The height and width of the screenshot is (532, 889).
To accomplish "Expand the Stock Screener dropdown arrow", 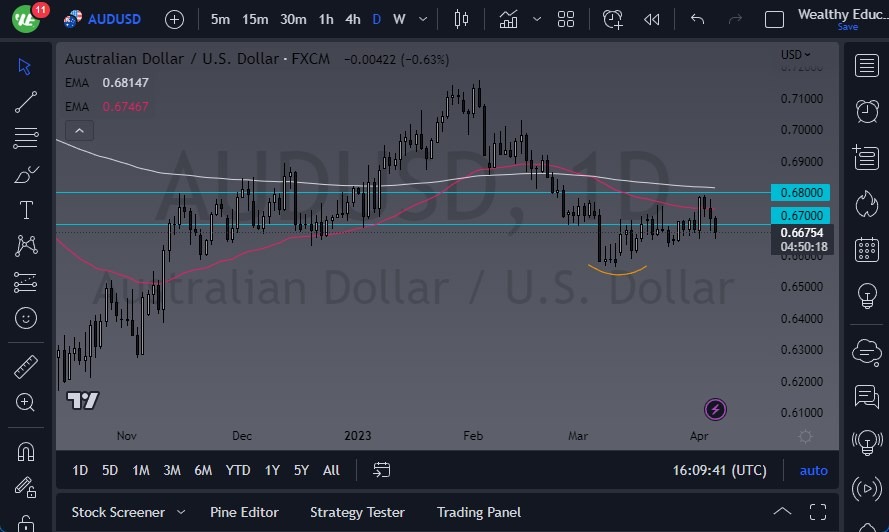I will tap(181, 512).
